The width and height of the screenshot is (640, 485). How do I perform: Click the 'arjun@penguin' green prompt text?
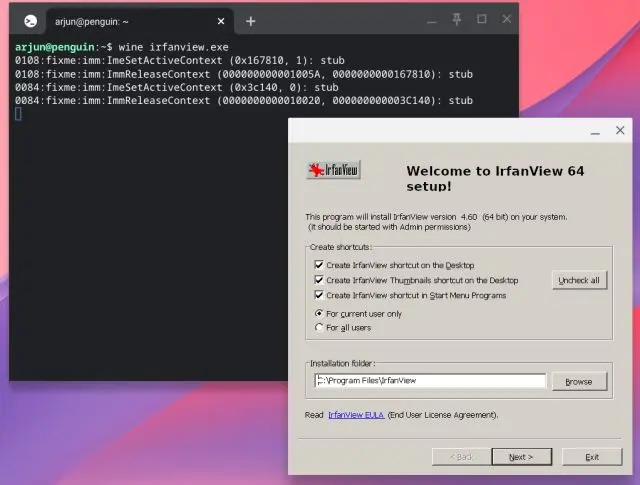tap(55, 47)
